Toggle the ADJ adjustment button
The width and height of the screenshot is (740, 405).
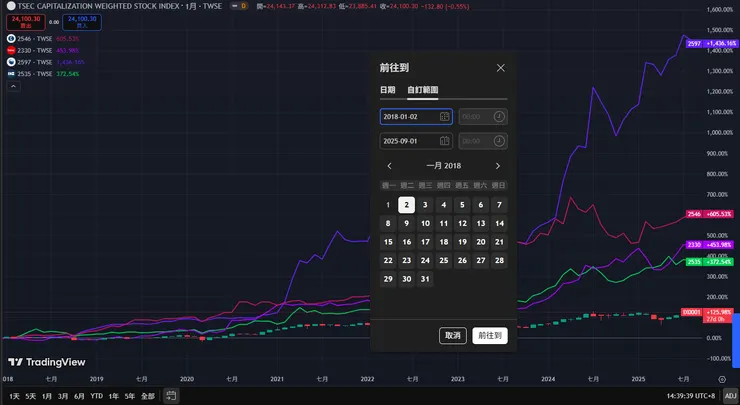coord(731,396)
